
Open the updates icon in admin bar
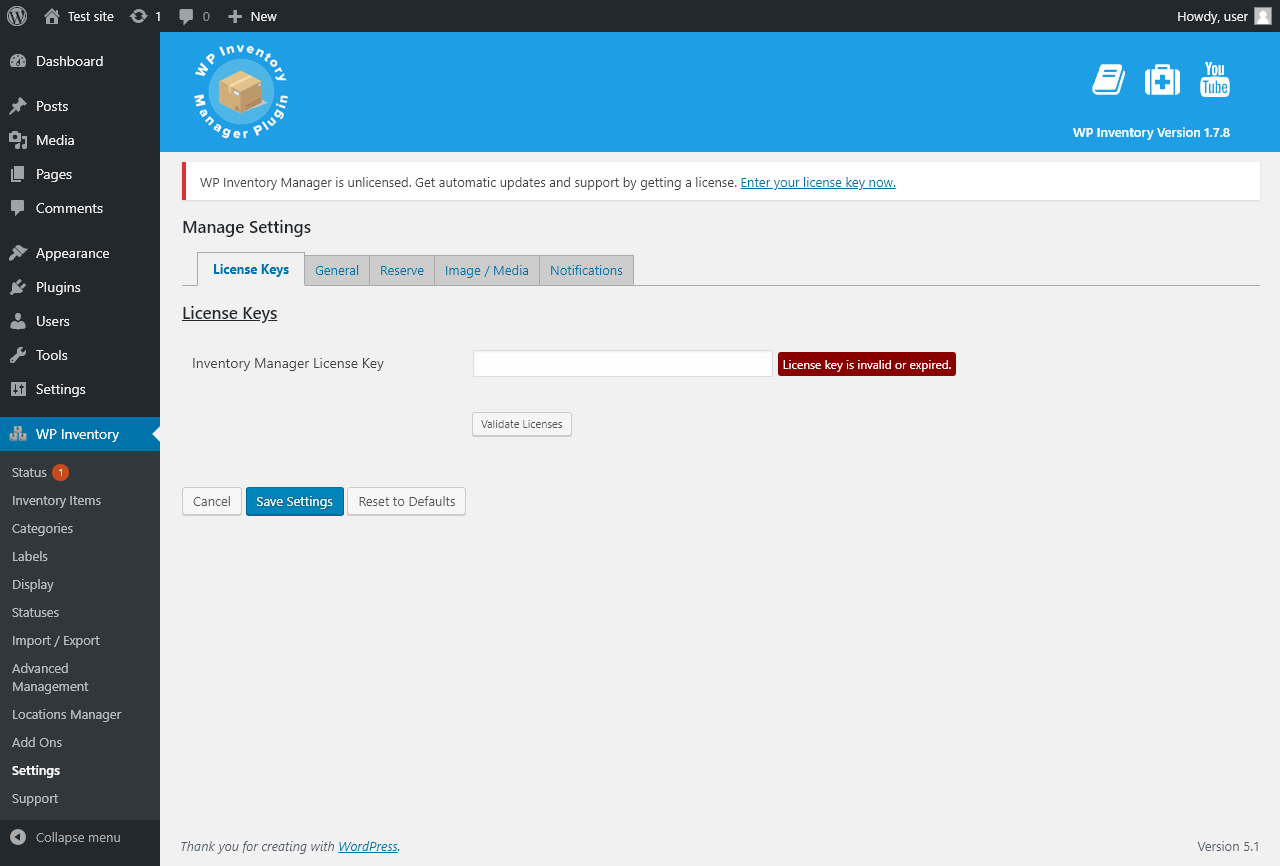pos(146,16)
